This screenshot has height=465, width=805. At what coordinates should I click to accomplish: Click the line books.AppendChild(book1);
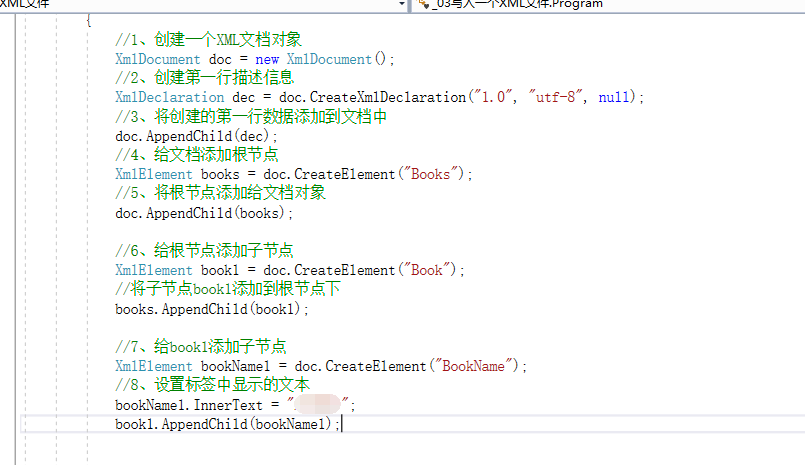(x=212, y=309)
